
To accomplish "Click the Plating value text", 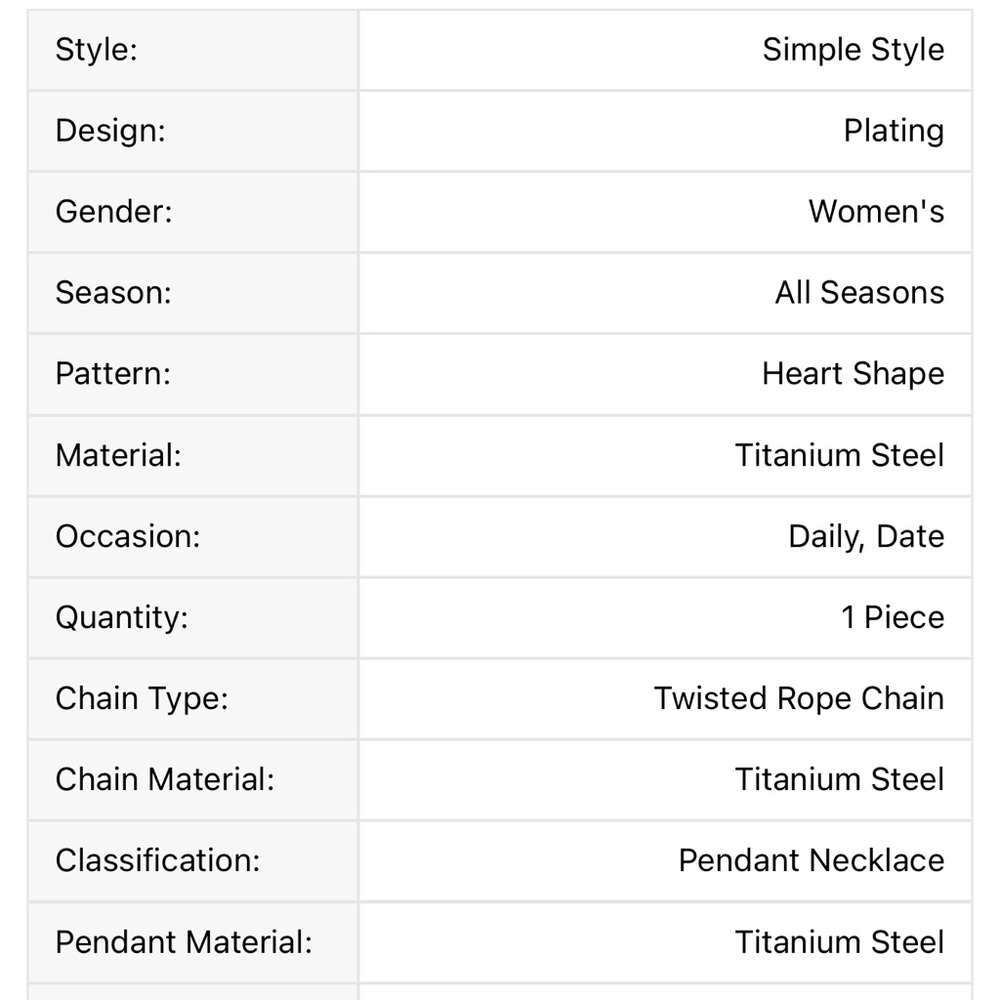I will pos(893,131).
